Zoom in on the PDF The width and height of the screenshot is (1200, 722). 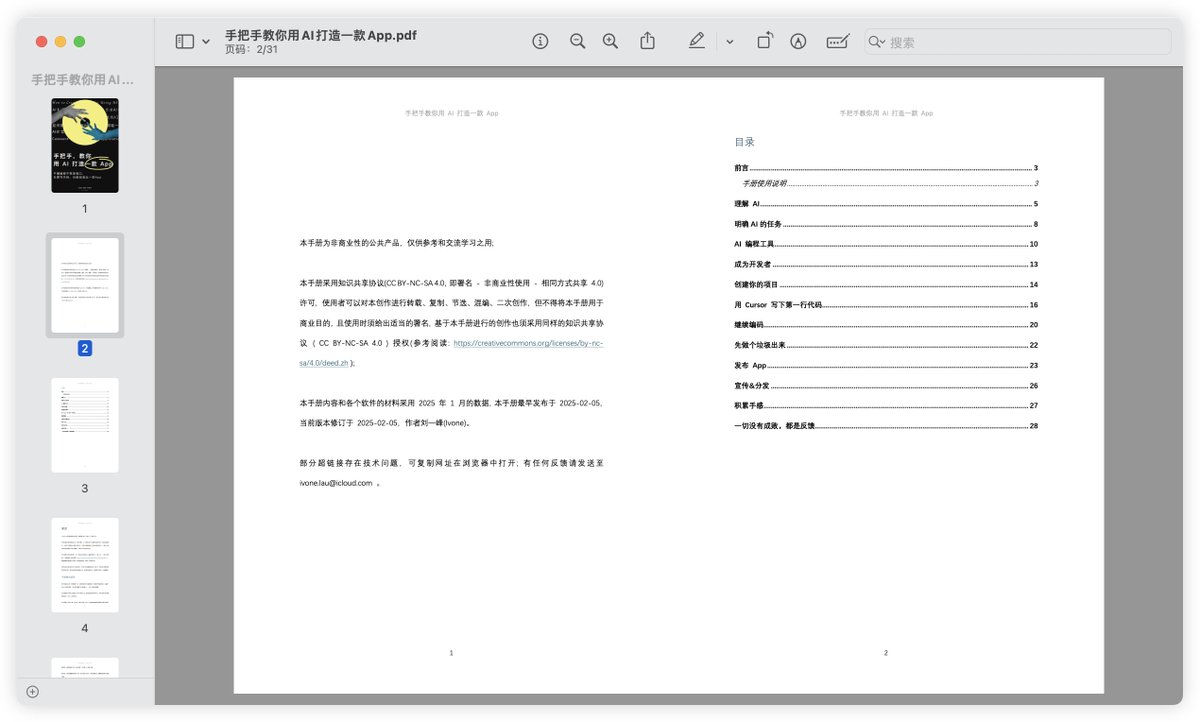coord(610,41)
